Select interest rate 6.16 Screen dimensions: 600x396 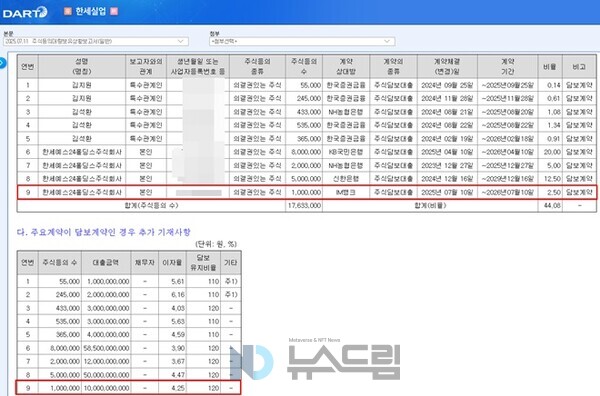pyautogui.click(x=178, y=295)
